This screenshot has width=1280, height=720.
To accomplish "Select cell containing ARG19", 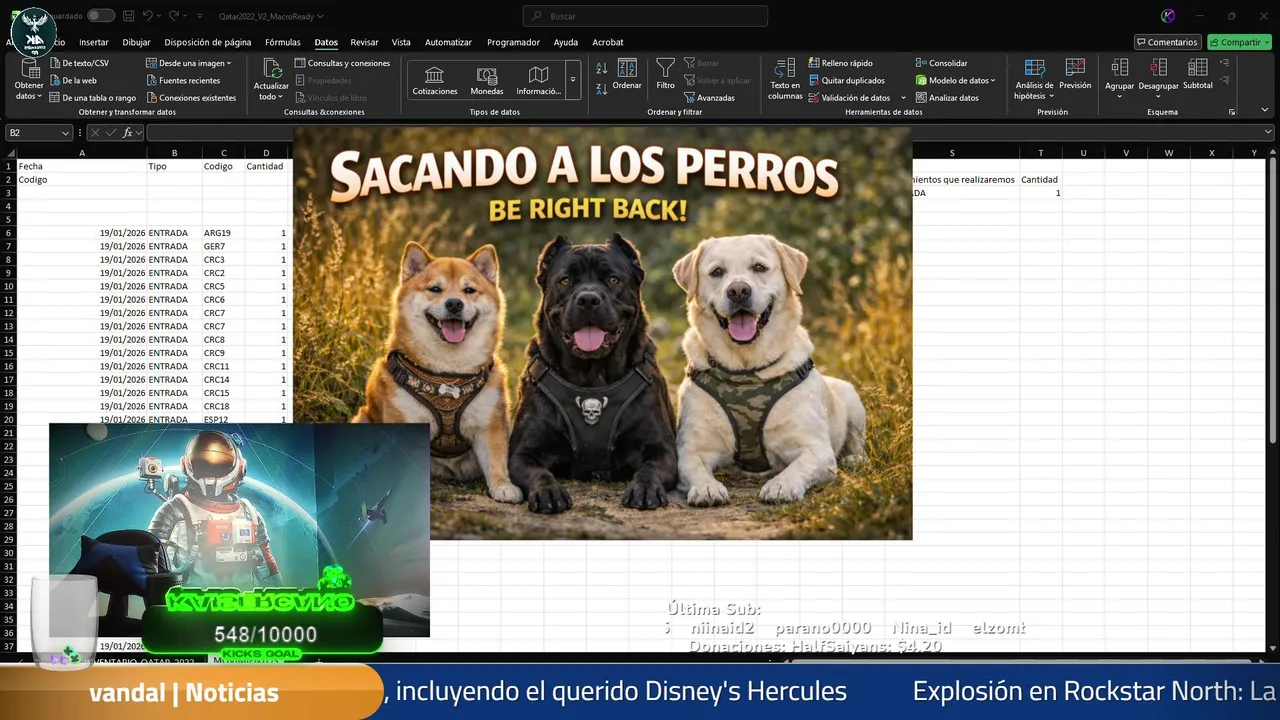I will (x=224, y=233).
